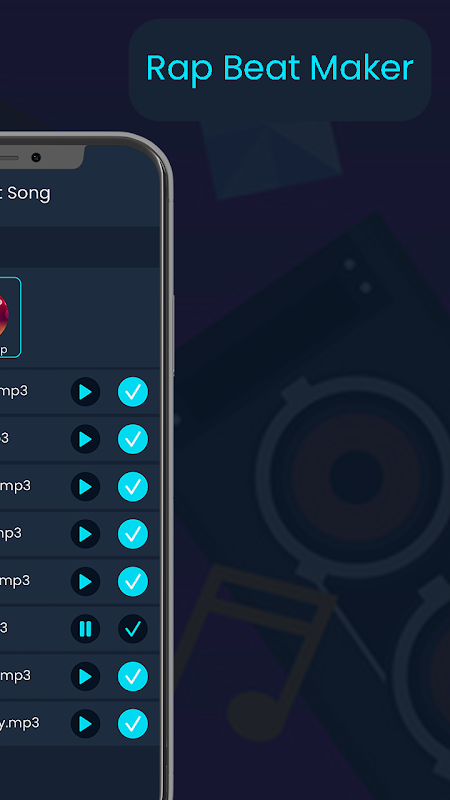The height and width of the screenshot is (800, 450).
Task: Play the second song in the list
Action: pyautogui.click(x=85, y=439)
